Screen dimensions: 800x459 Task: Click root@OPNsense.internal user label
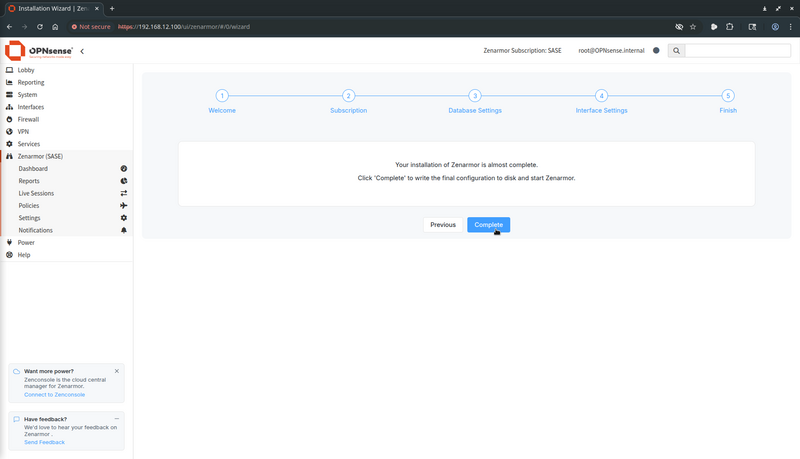click(x=611, y=50)
